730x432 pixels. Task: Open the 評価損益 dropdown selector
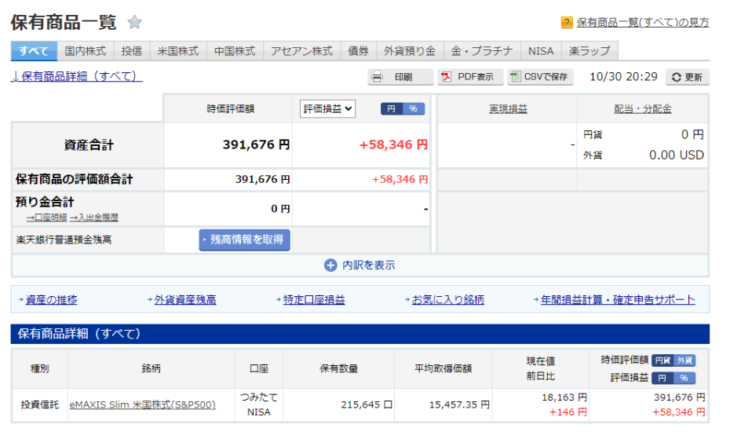[x=328, y=109]
